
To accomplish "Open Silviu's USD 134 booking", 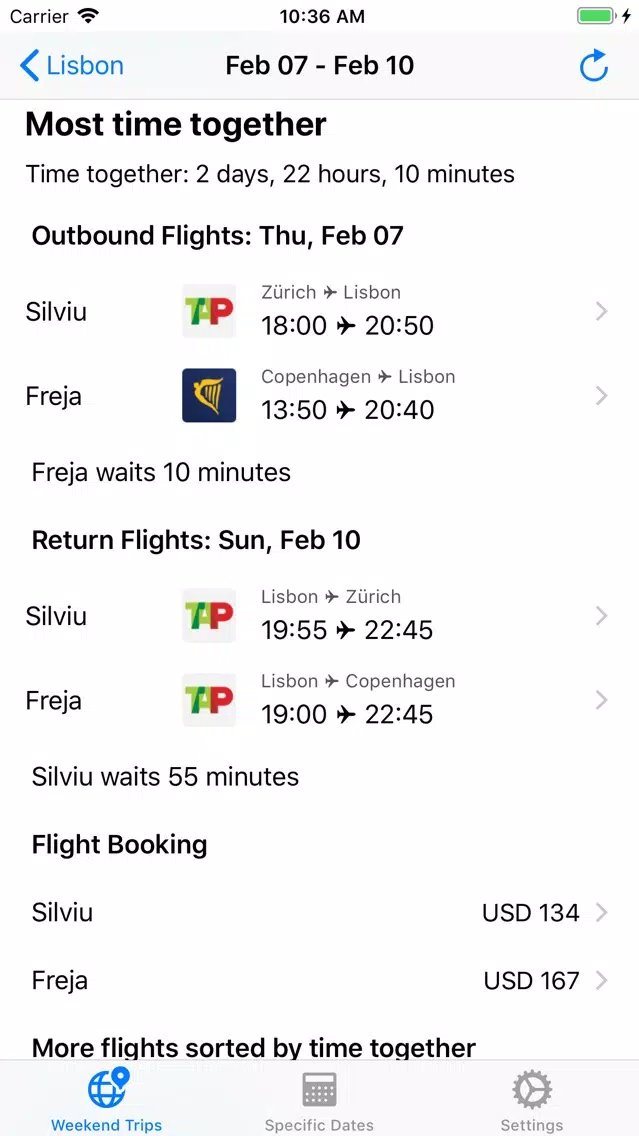I will 320,913.
